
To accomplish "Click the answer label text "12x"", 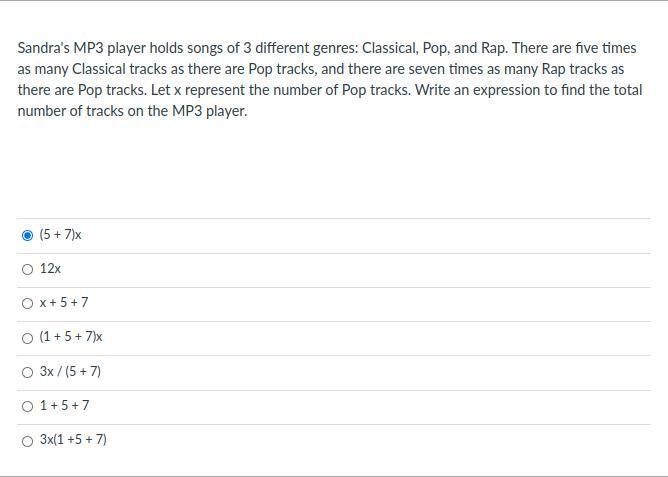I will point(50,269).
